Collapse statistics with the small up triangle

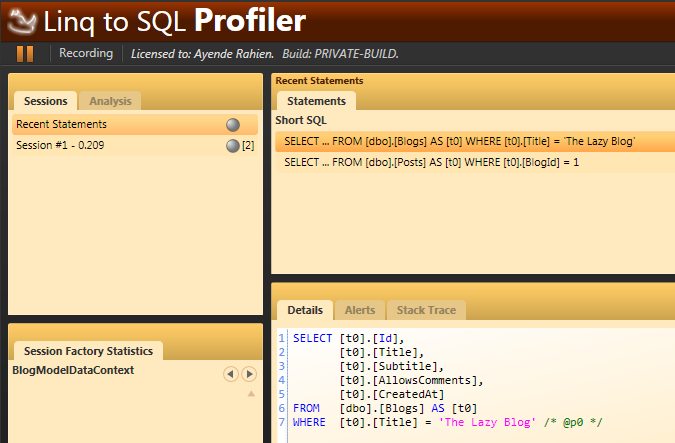(251, 393)
